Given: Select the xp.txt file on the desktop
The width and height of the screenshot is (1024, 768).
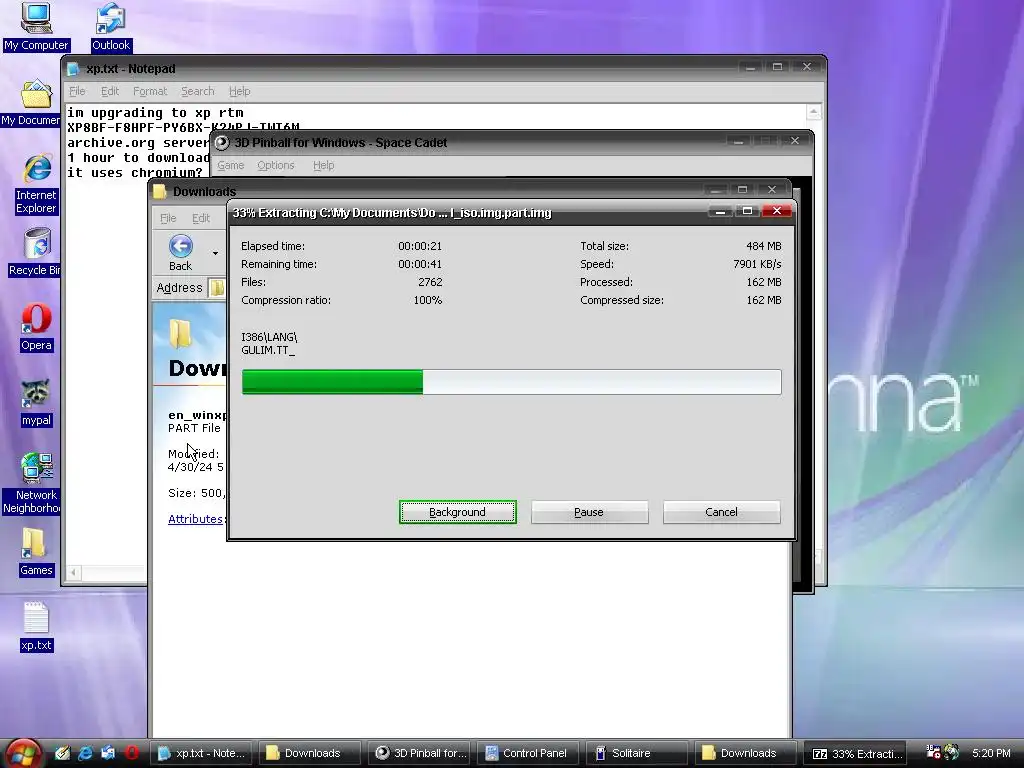Looking at the screenshot, I should 36,628.
